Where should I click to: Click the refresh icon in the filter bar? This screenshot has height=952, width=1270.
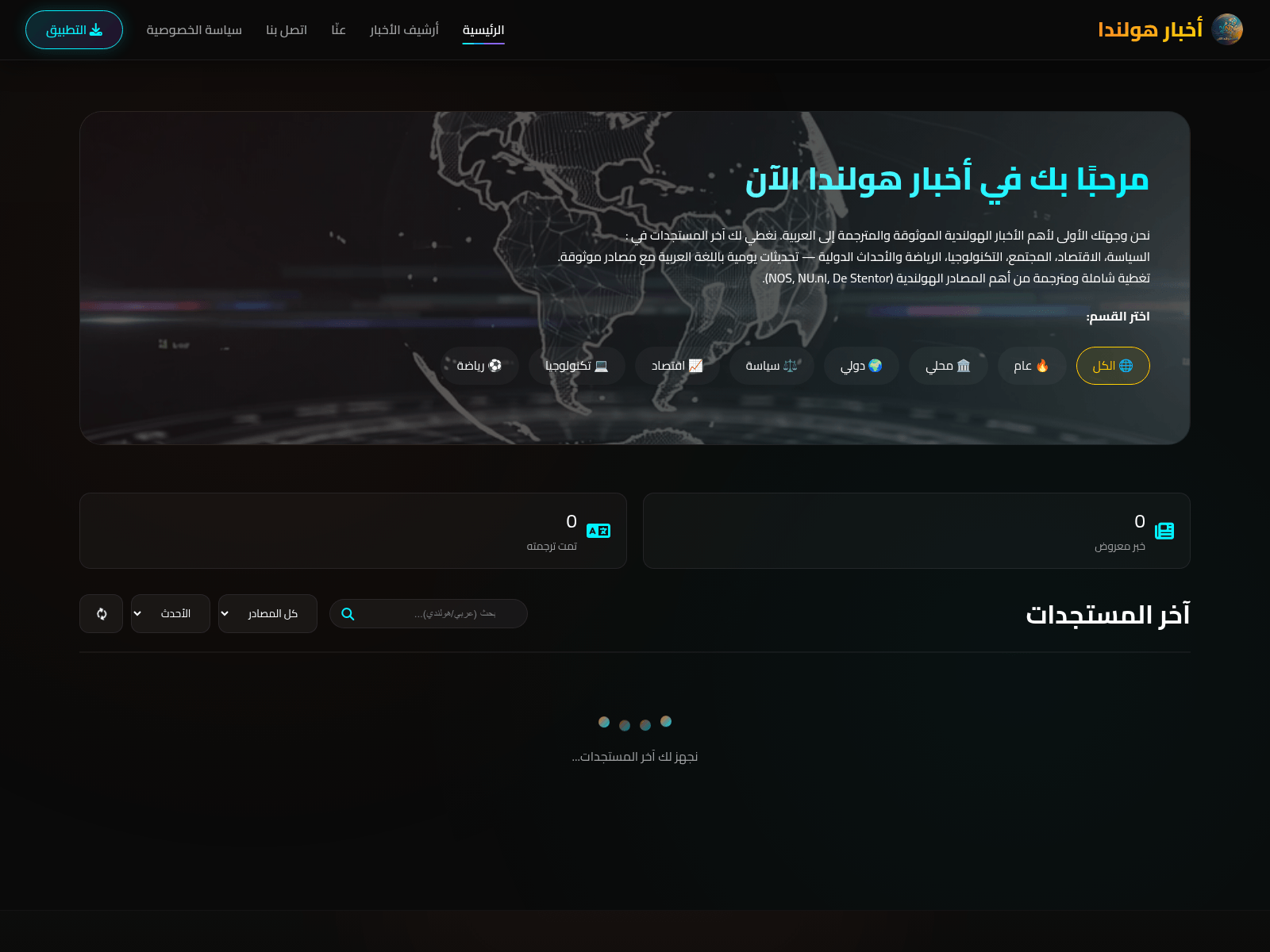(101, 613)
